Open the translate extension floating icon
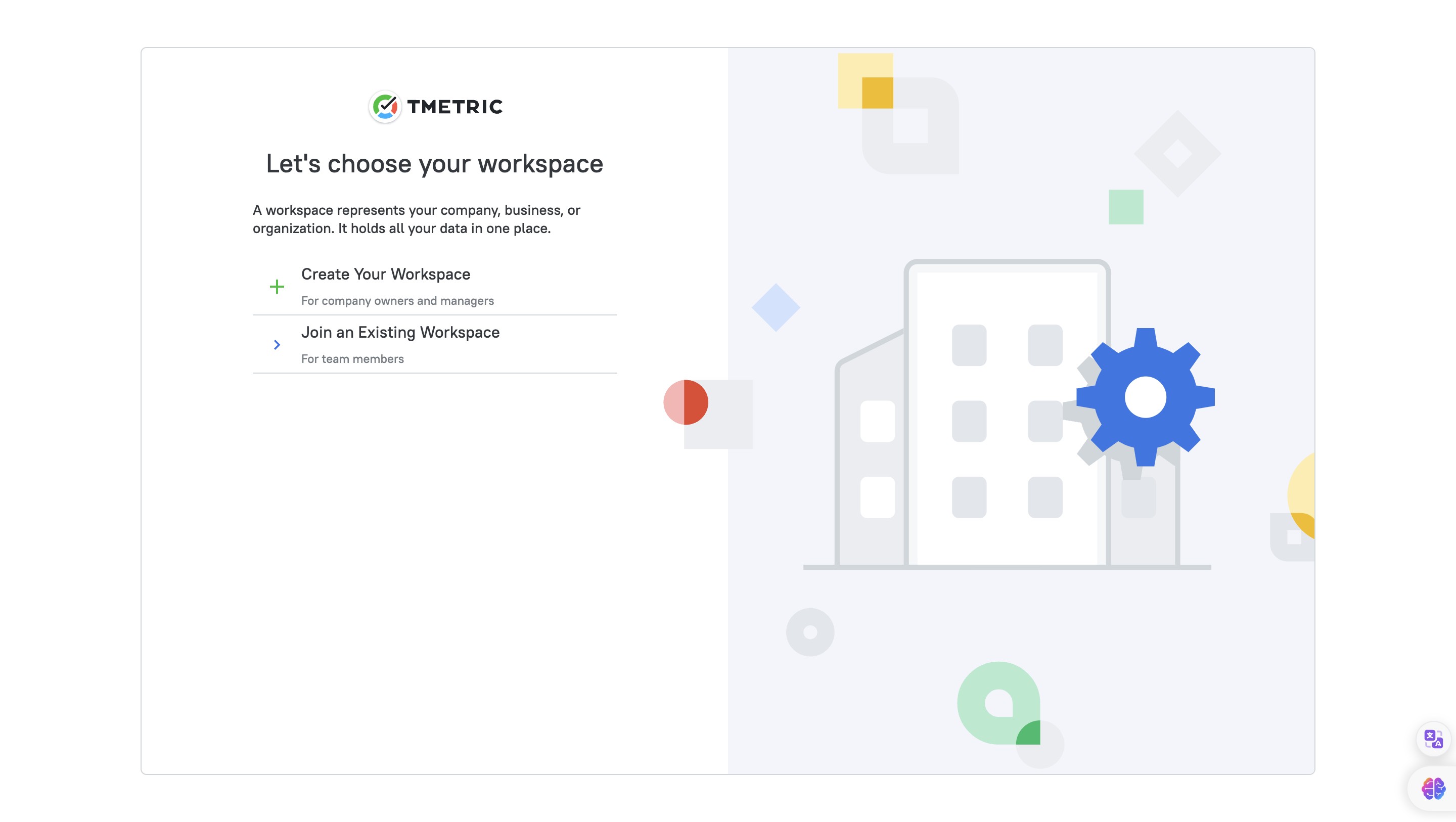This screenshot has height=822, width=1456. pyautogui.click(x=1433, y=739)
